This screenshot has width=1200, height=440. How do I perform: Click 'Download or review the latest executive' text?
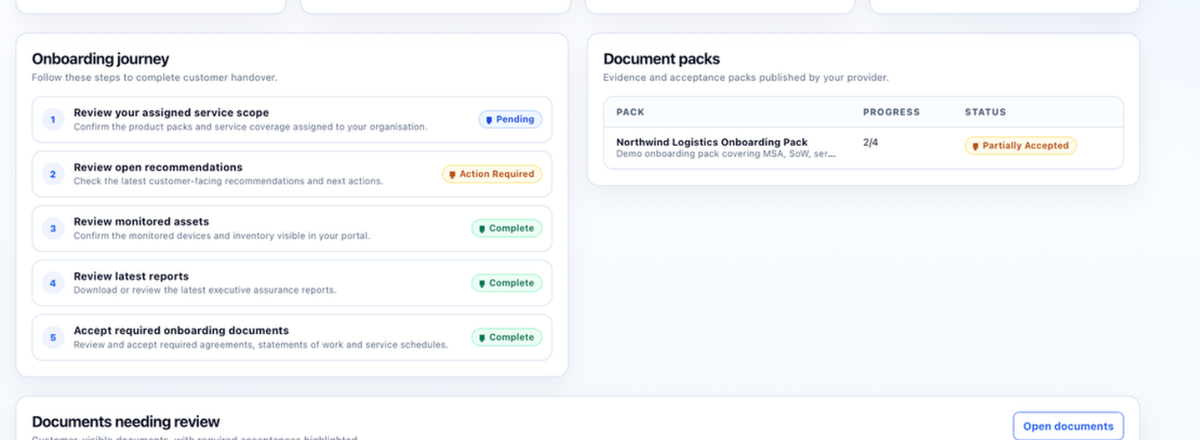(x=205, y=290)
